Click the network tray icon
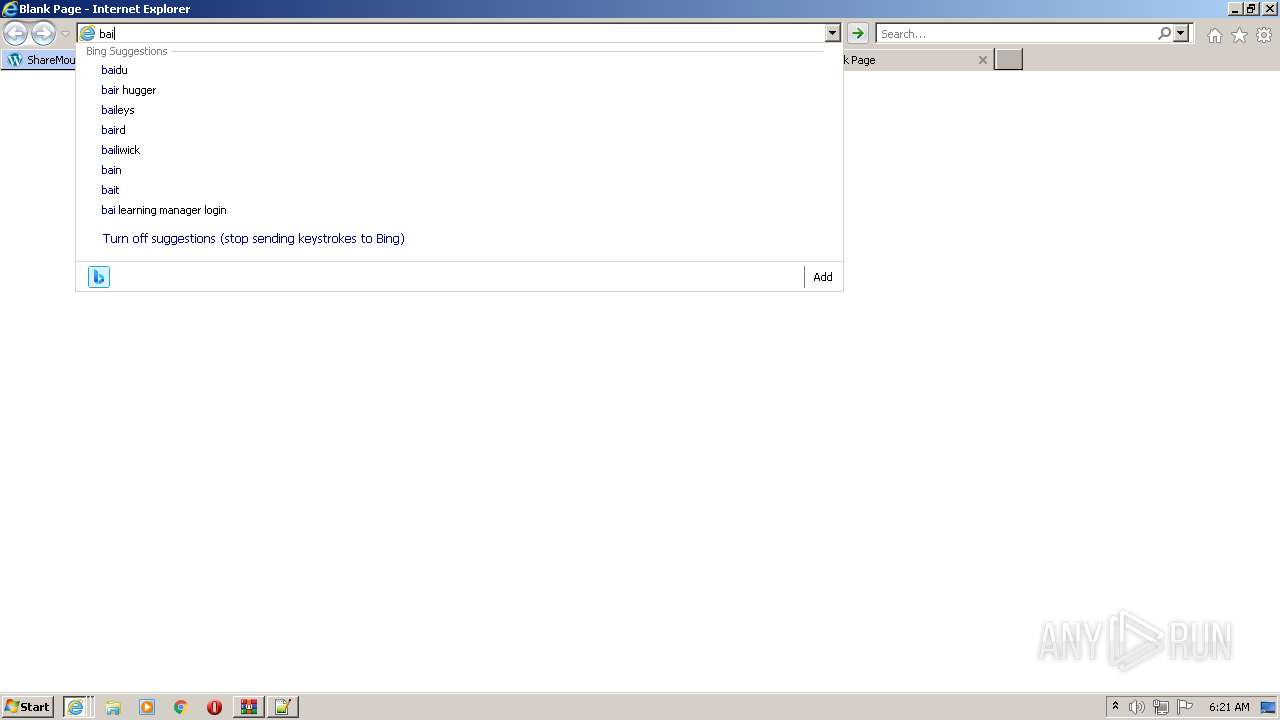Image resolution: width=1280 pixels, height=720 pixels. coord(1161,707)
